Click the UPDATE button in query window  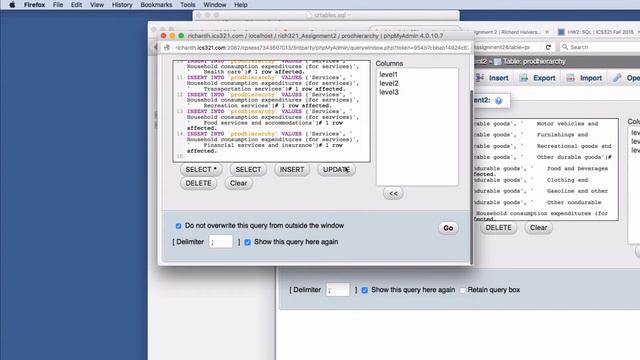point(336,169)
